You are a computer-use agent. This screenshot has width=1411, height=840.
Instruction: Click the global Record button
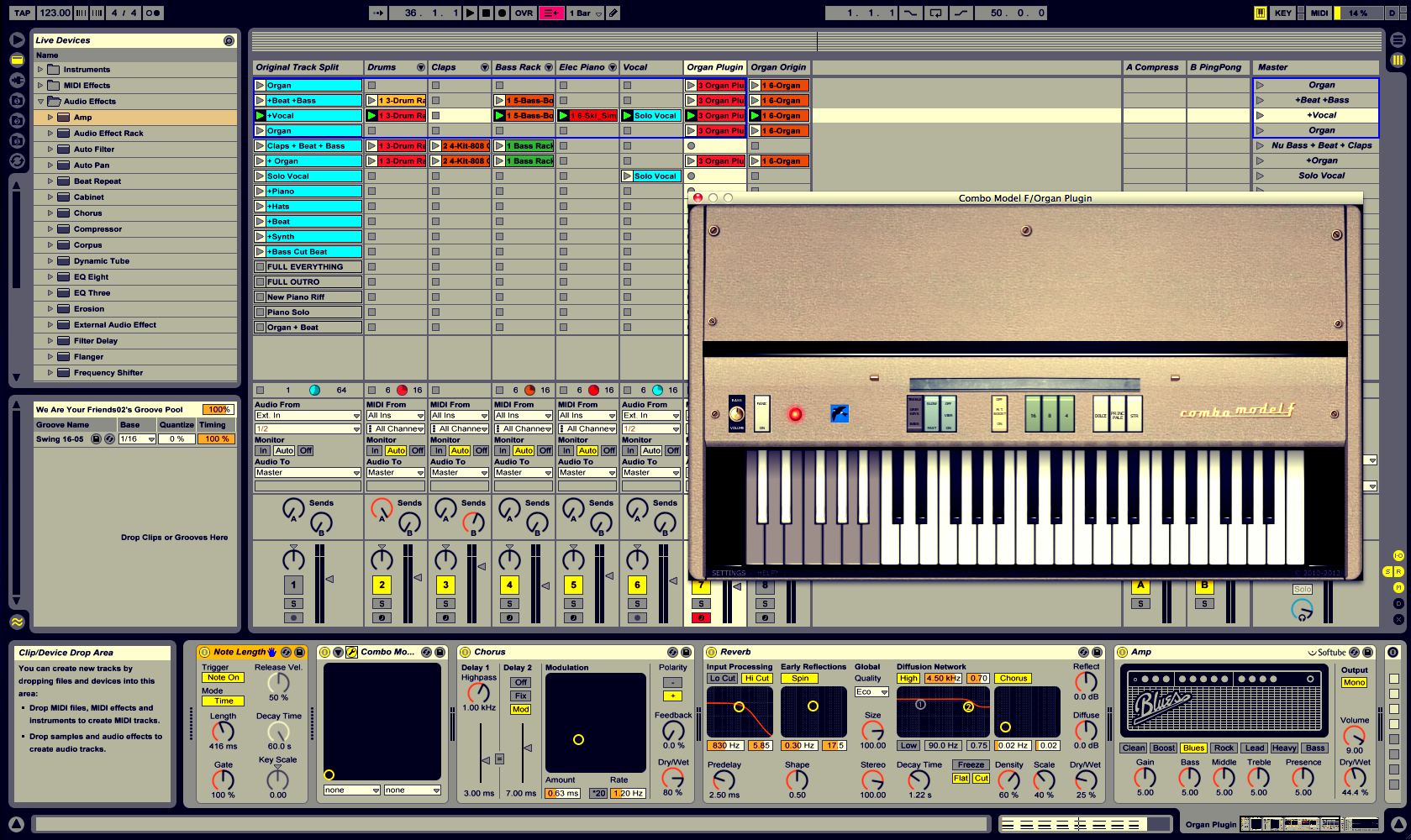(x=502, y=13)
